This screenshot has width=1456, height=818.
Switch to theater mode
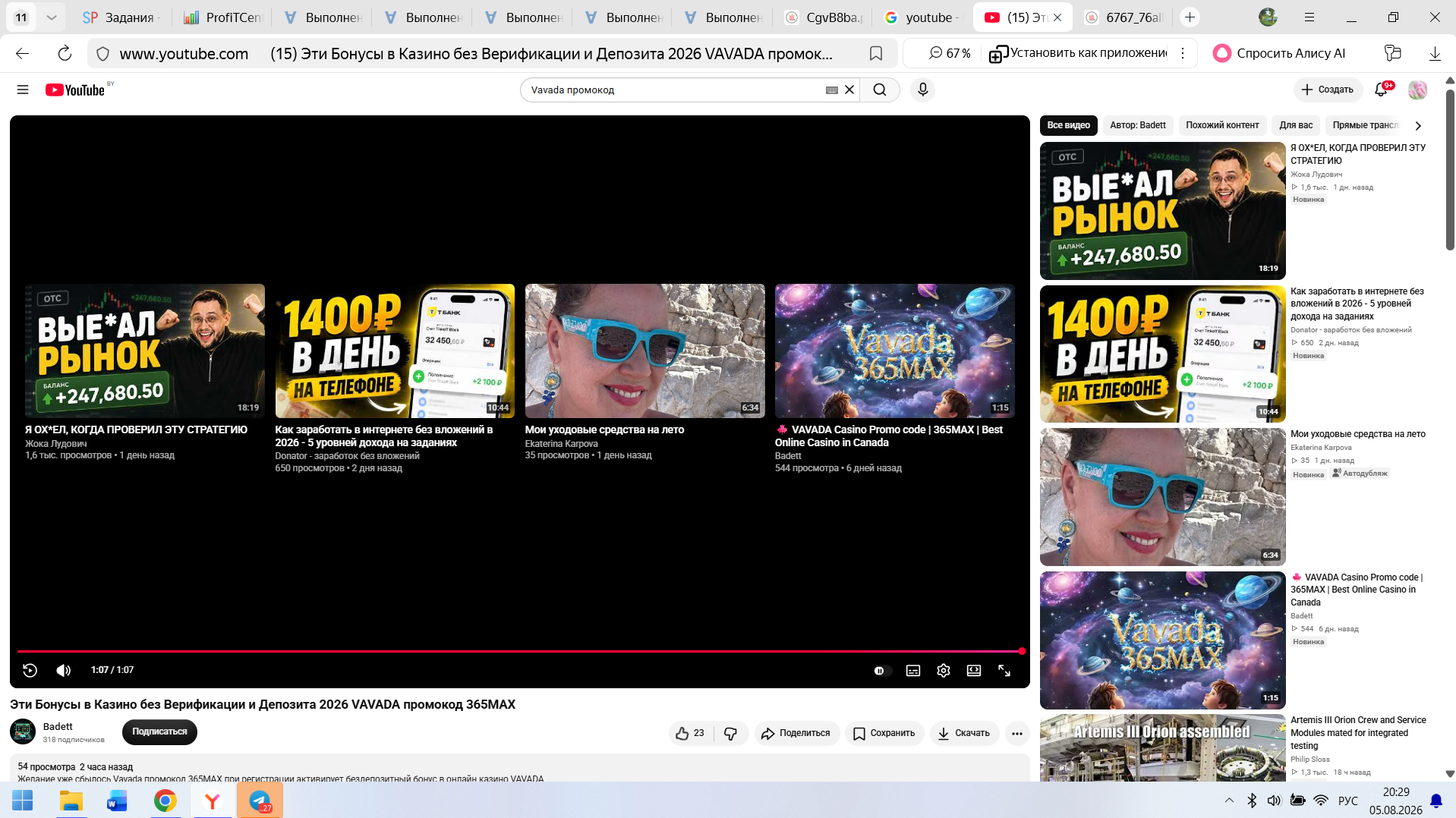click(x=974, y=671)
